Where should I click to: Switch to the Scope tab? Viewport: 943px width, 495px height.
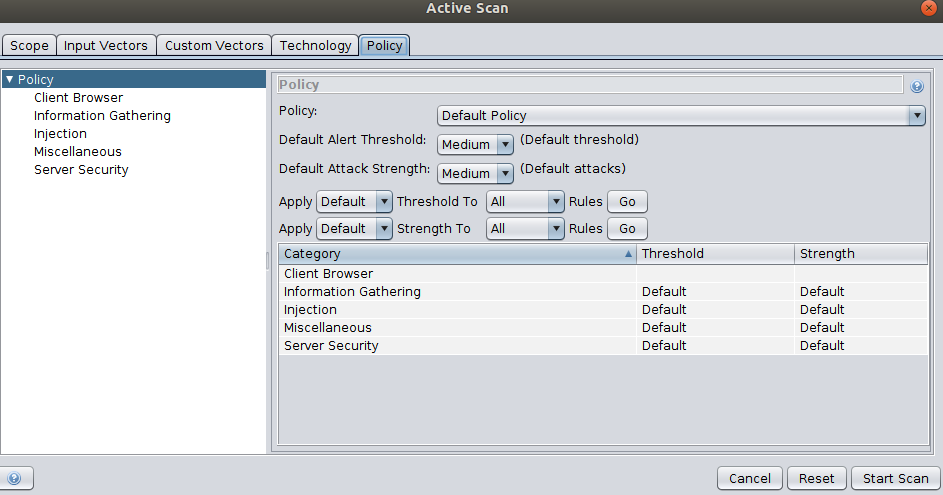[29, 46]
